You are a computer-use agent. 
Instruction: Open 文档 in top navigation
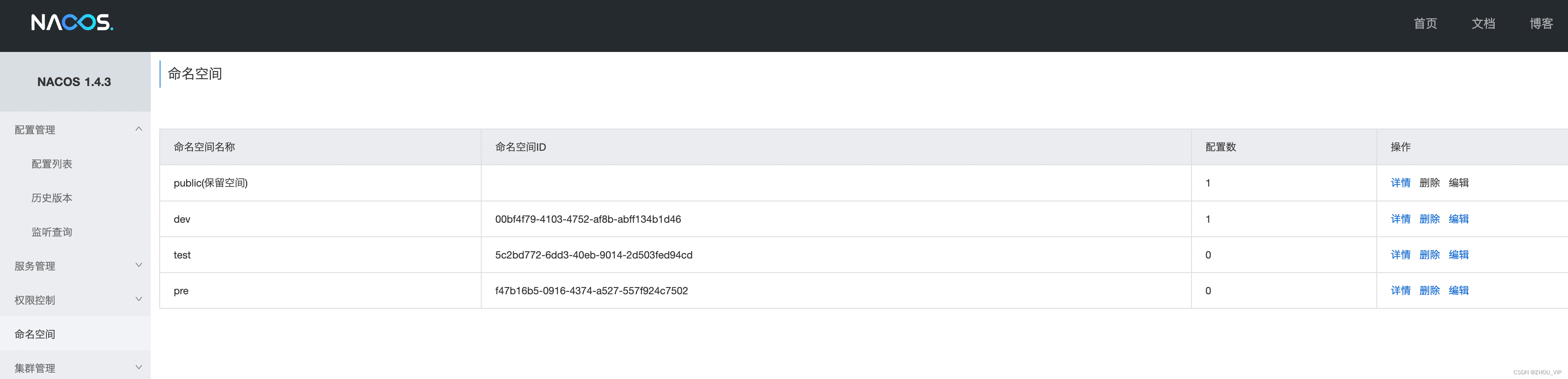(1483, 23)
